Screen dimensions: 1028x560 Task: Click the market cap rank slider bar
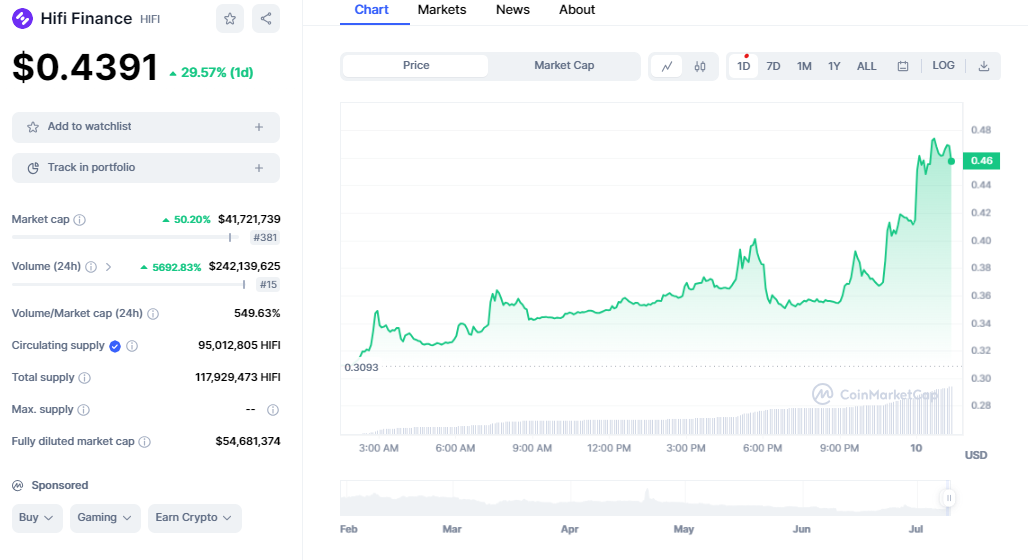(127, 237)
